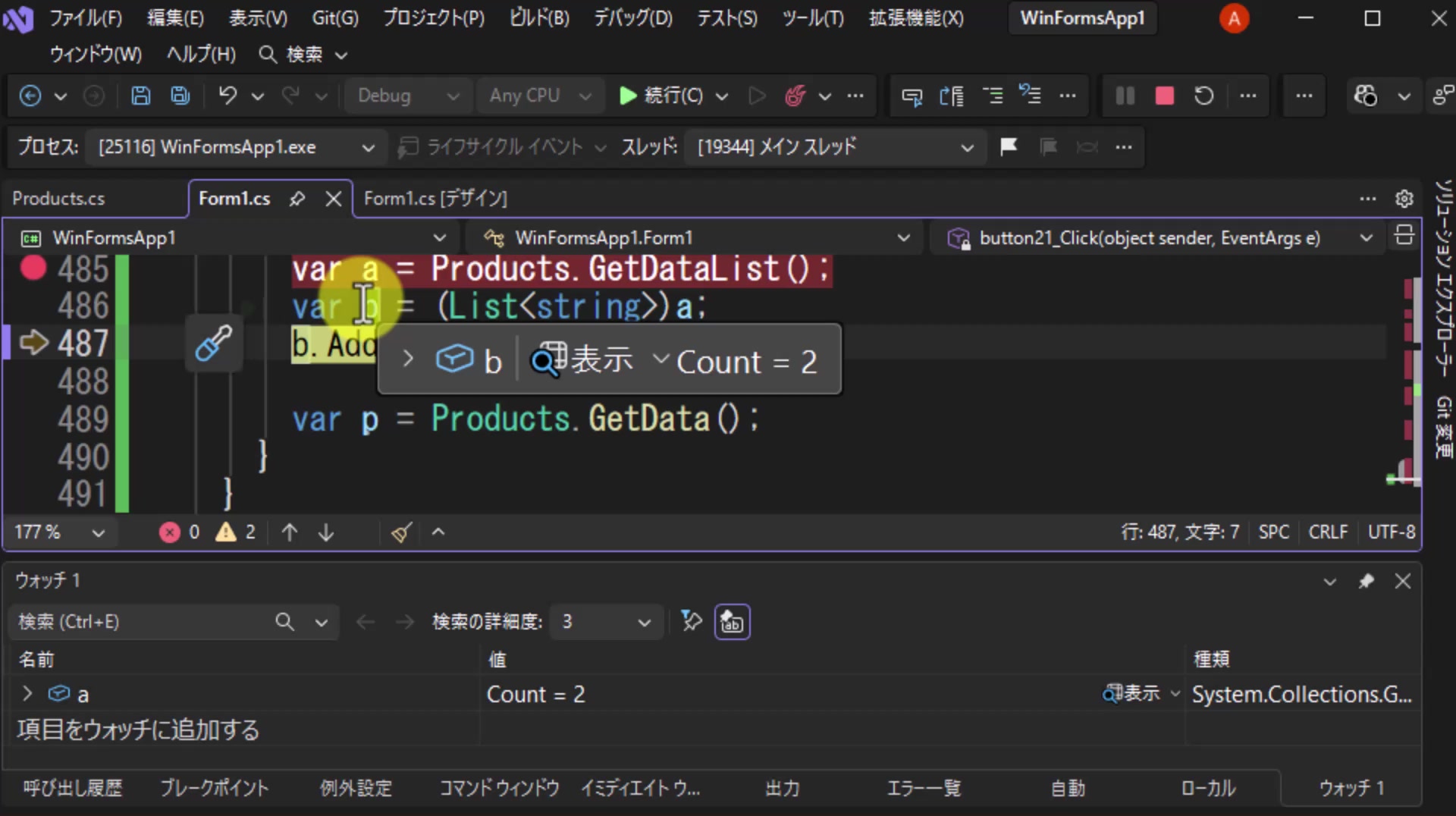Open the Git(G) menu
This screenshot has width=1456, height=816.
pos(335,18)
